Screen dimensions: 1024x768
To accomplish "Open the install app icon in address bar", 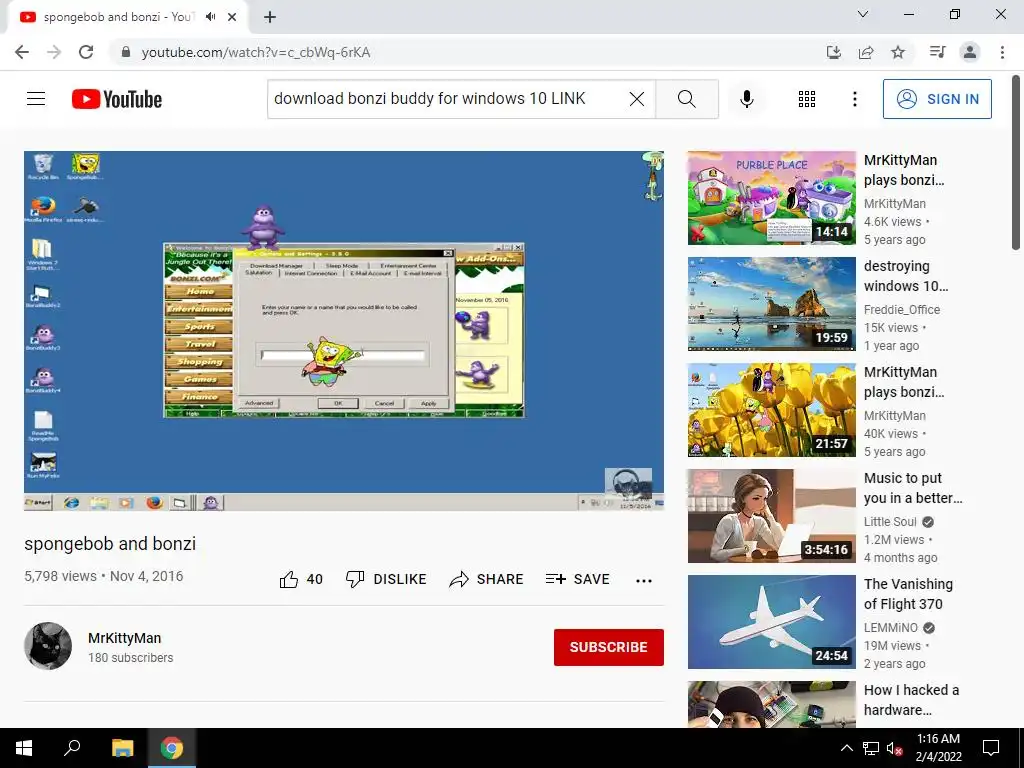I will coord(834,52).
